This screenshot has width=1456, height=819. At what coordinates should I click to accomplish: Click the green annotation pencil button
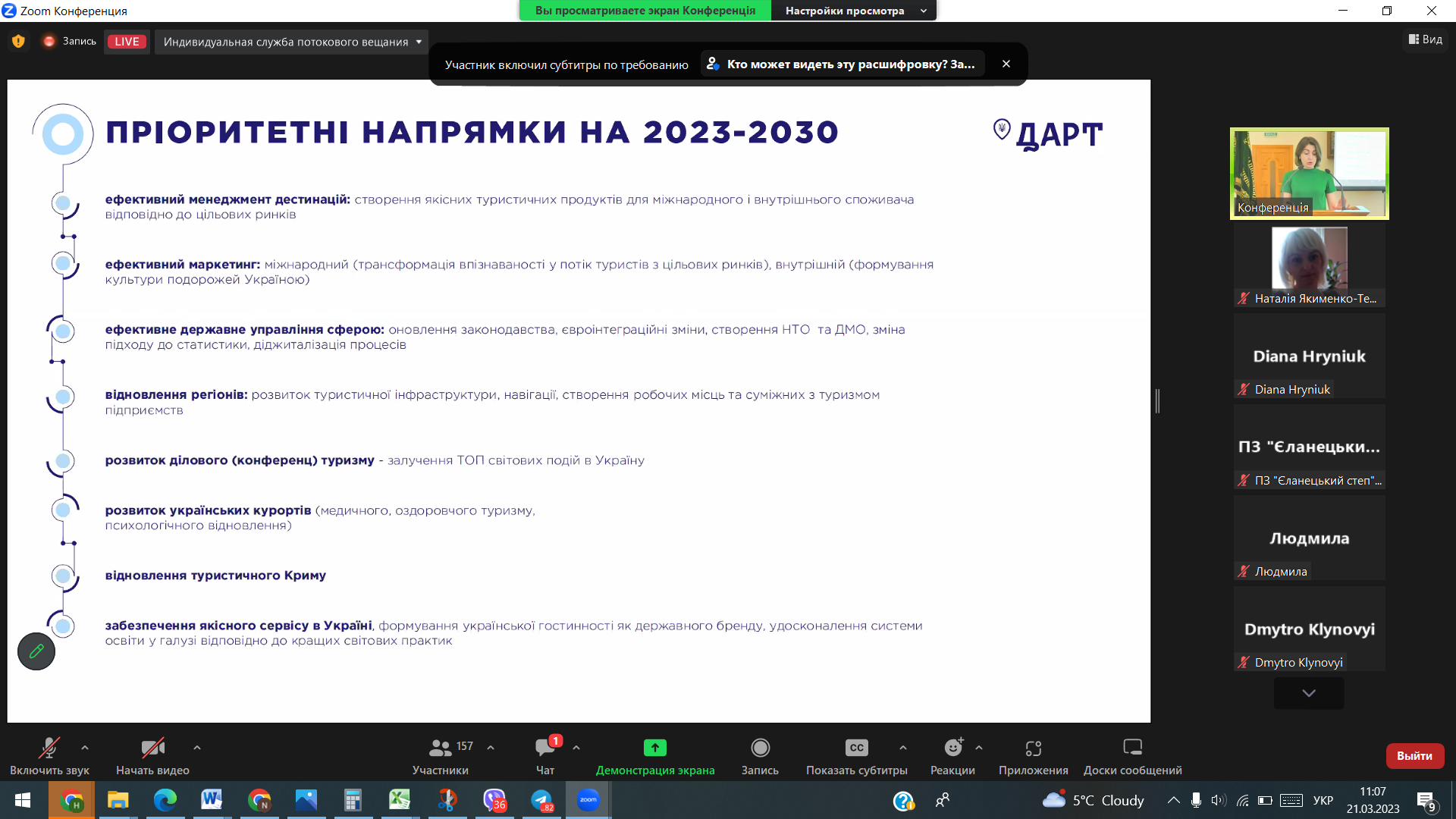(36, 651)
